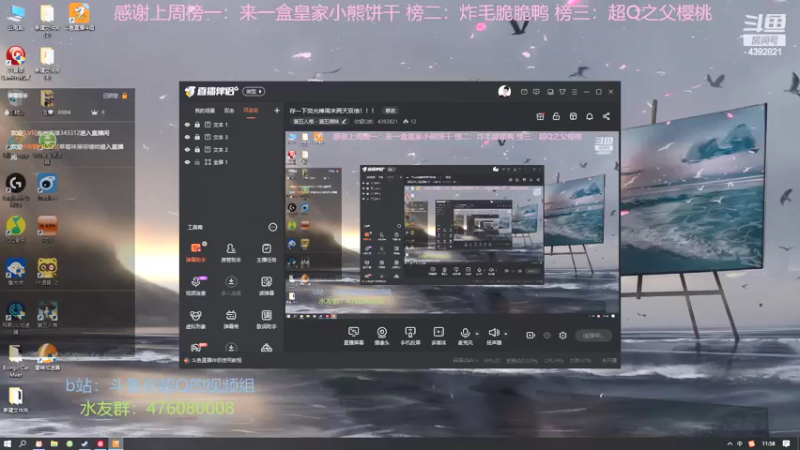Unlock the 文本 2 source lock
This screenshot has width=800, height=450.
click(x=197, y=149)
